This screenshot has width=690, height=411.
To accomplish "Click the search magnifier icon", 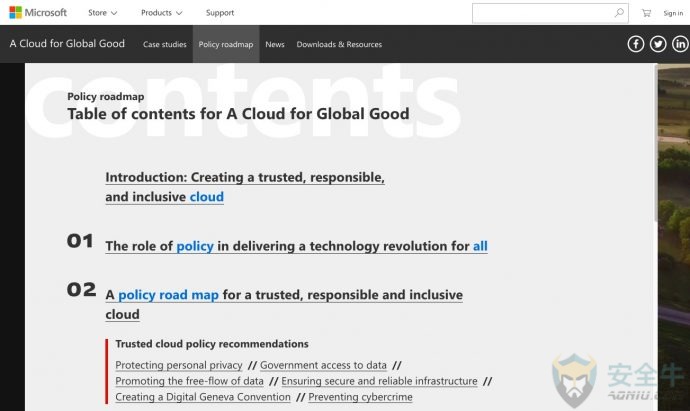I will click(619, 13).
